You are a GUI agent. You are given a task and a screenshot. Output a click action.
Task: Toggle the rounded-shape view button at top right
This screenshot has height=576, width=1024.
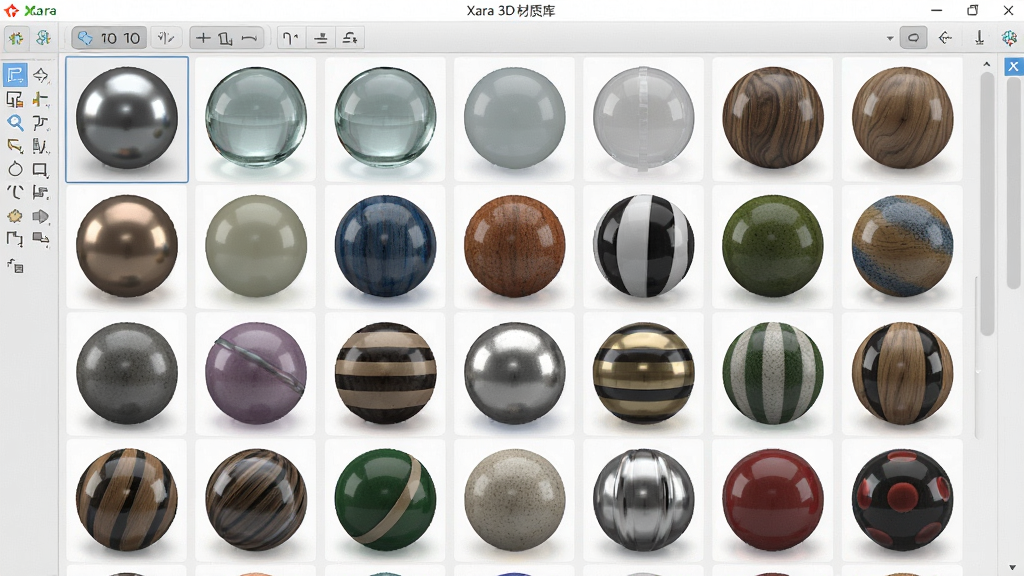(914, 38)
